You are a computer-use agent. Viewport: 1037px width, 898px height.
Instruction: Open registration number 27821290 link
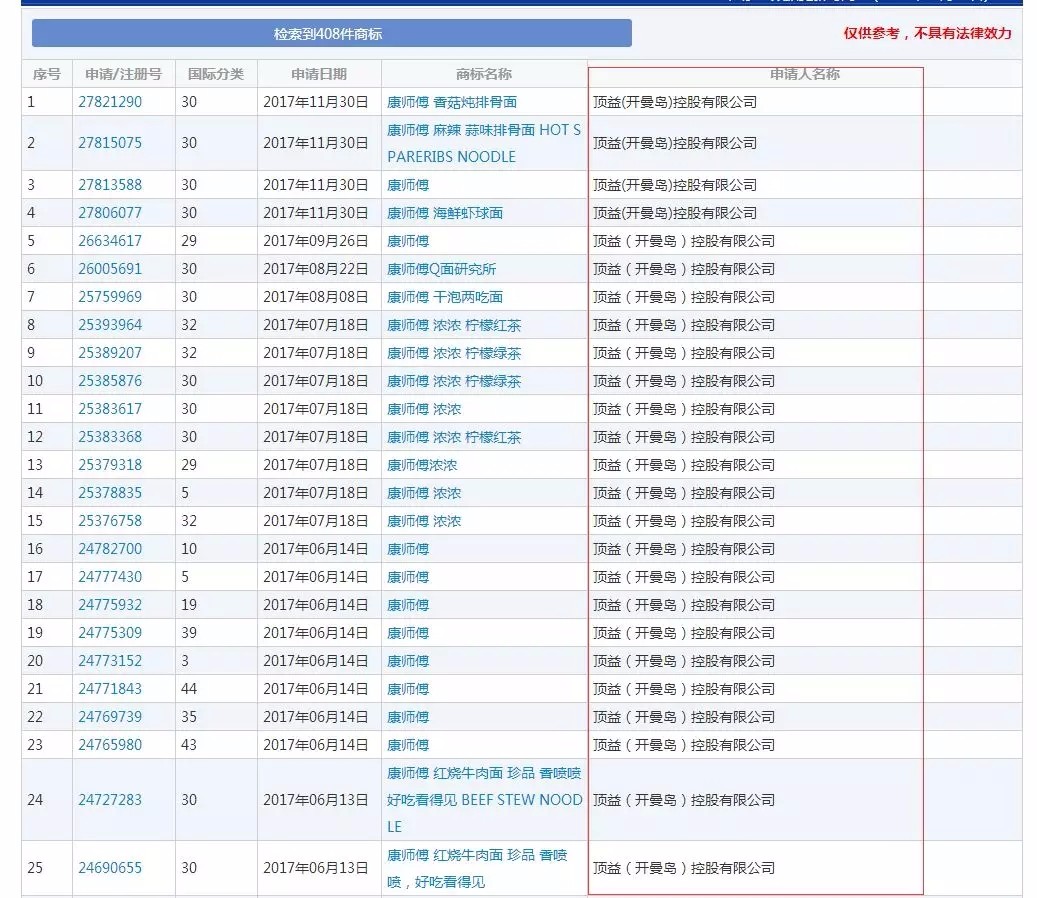[110, 102]
